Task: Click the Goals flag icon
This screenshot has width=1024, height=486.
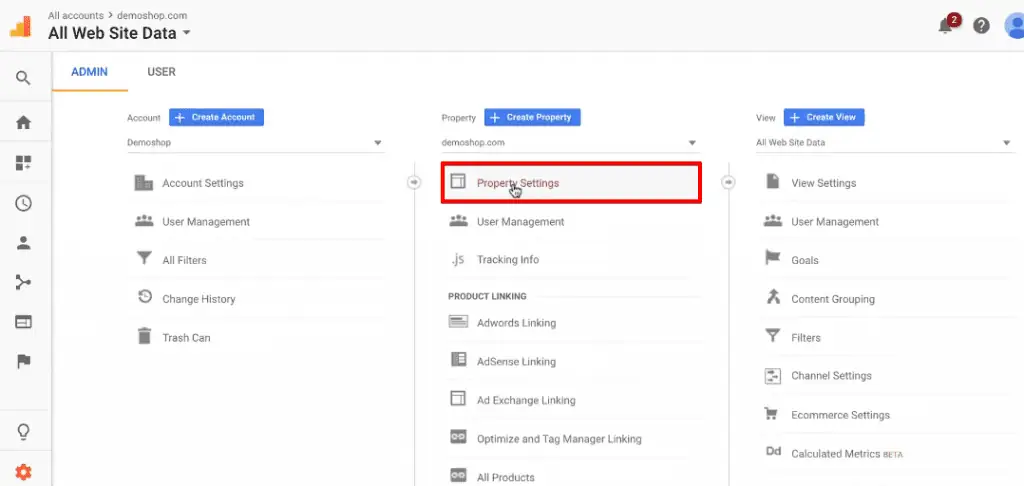Action: pos(773,259)
